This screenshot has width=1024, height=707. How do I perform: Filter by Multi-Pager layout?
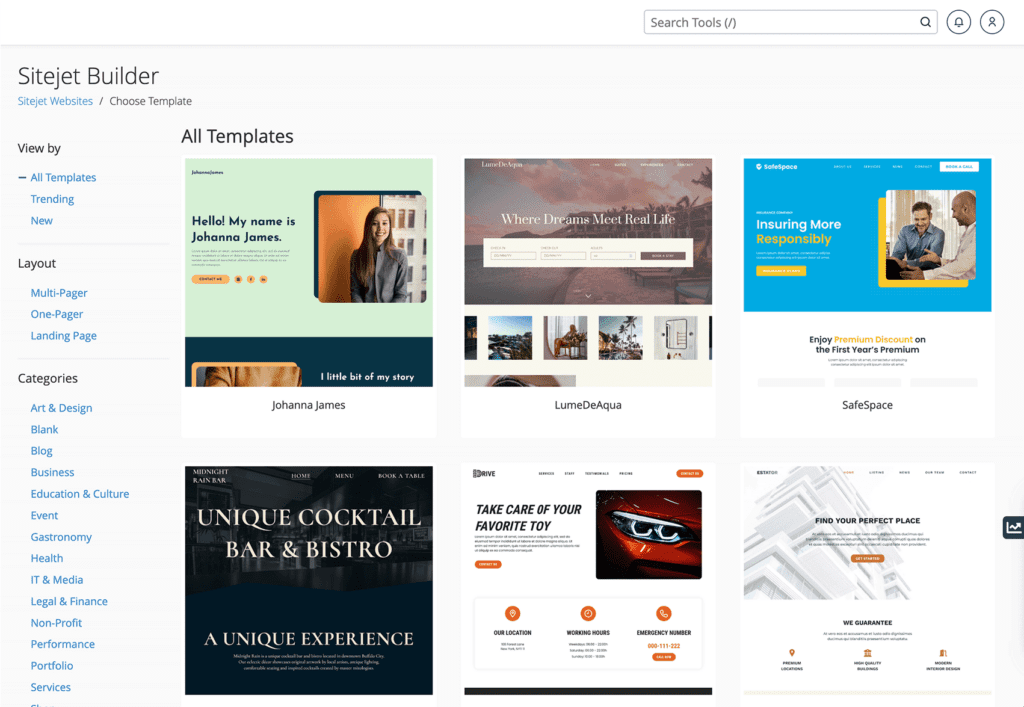tap(59, 293)
